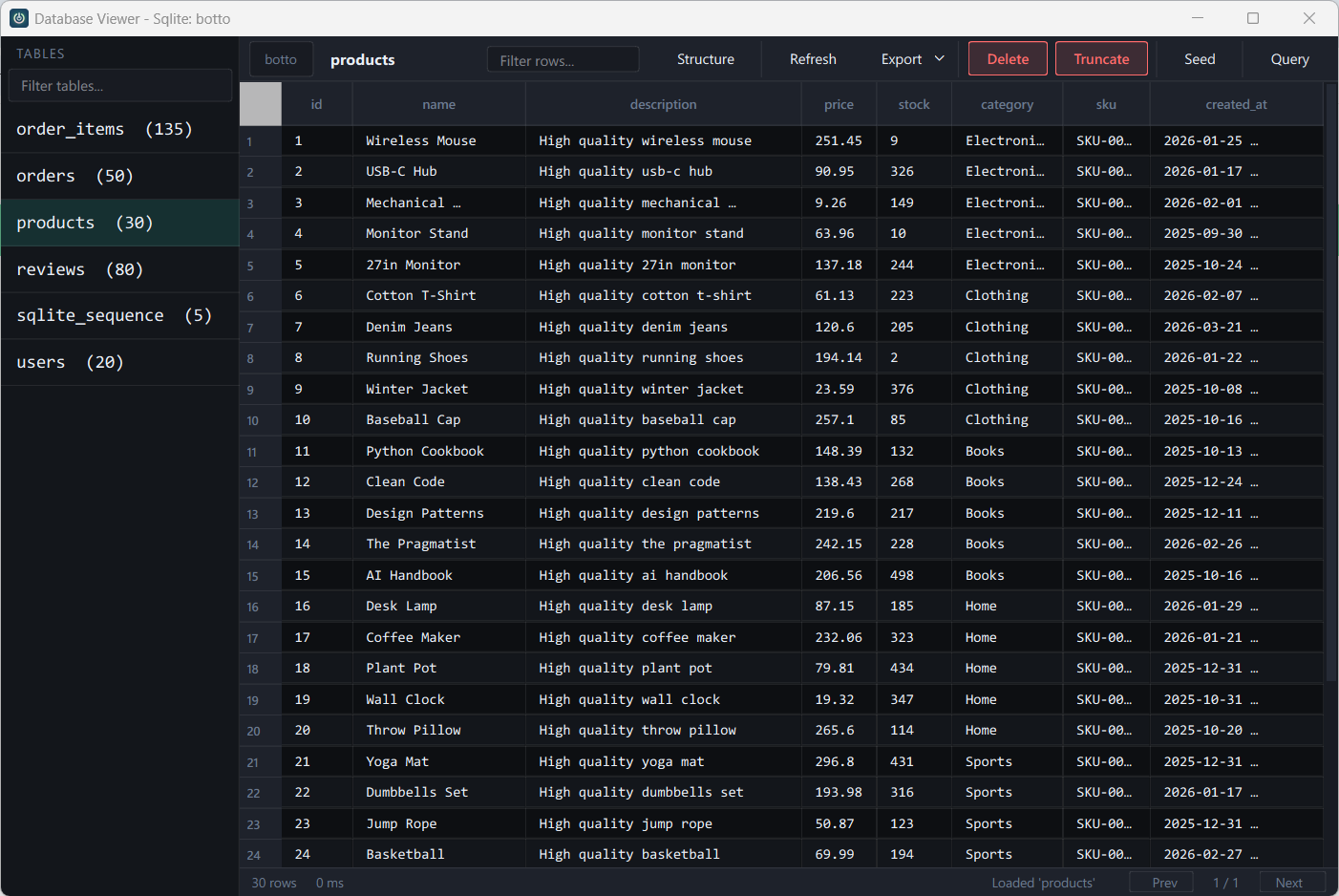Select the botto database tab
The width and height of the screenshot is (1339, 896).
point(281,59)
